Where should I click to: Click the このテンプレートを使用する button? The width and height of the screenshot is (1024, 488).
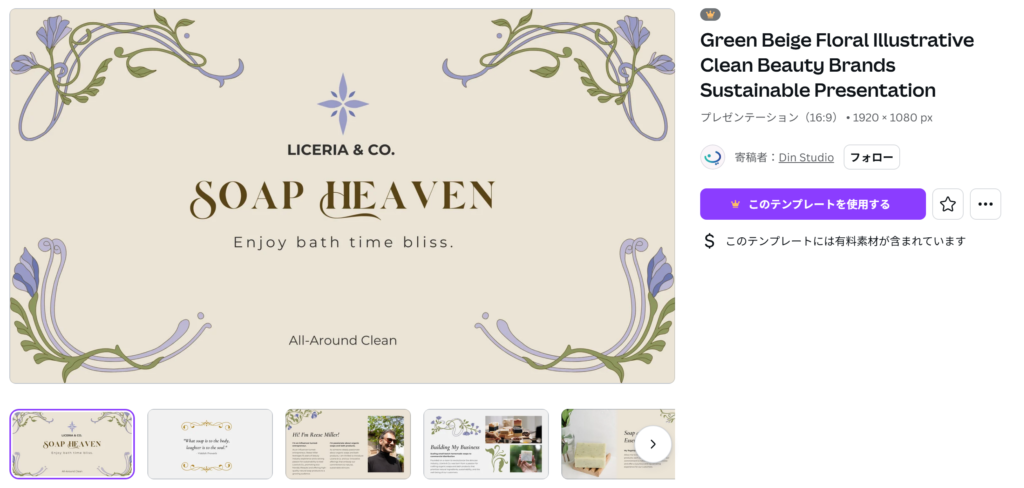[812, 204]
